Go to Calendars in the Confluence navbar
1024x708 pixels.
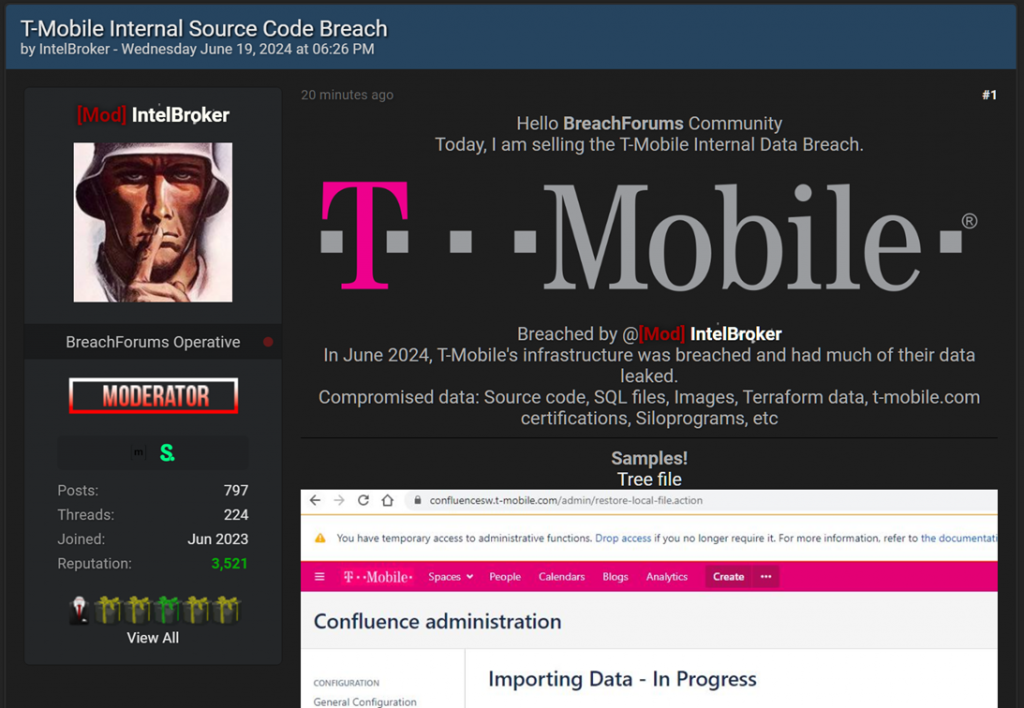click(561, 577)
